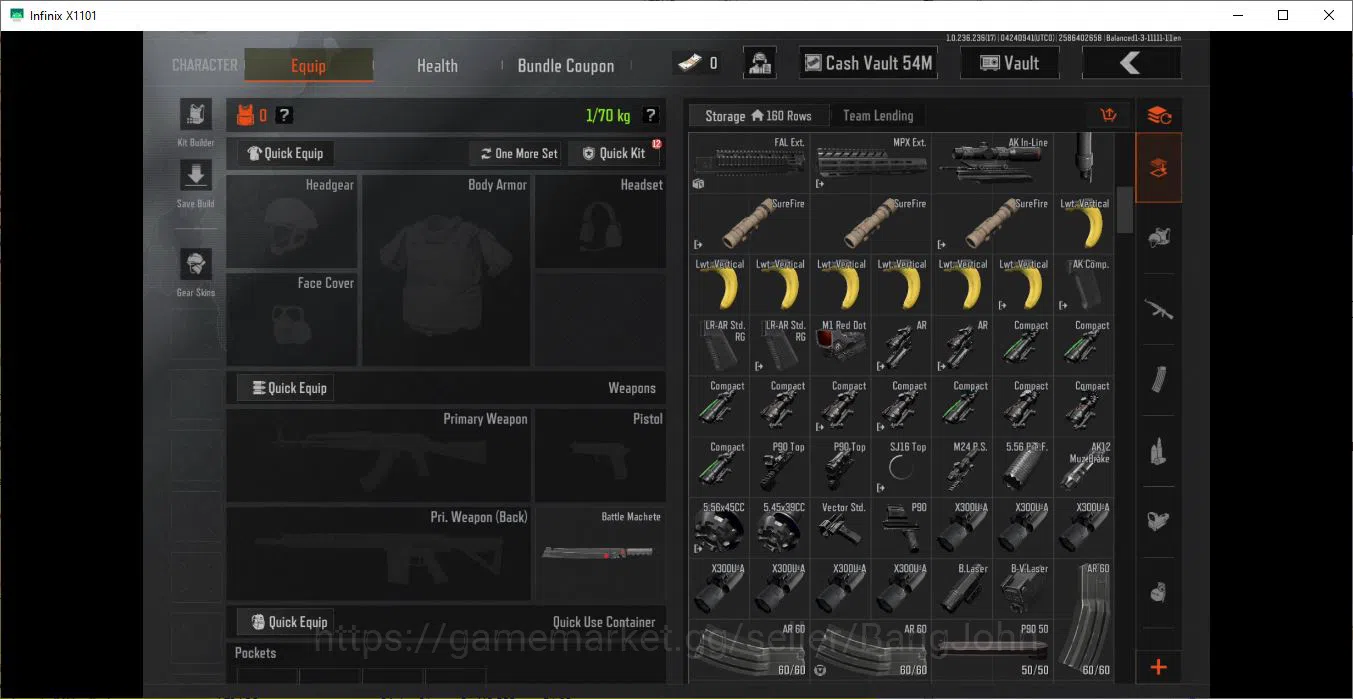Filter storage by helmet and gear icon
1353x699 pixels.
[1159, 238]
